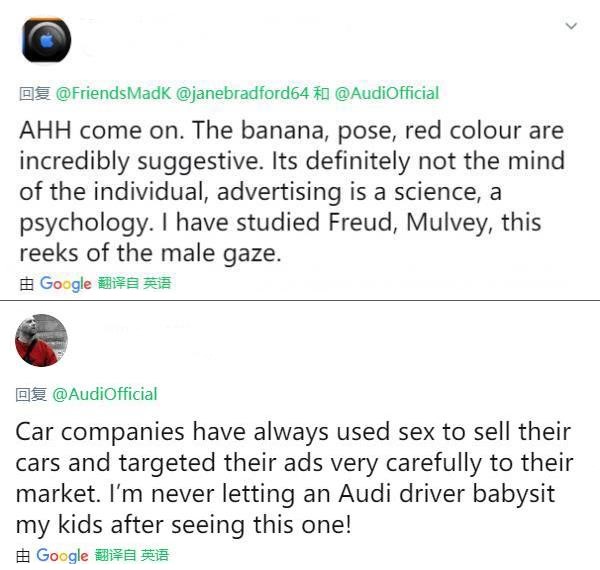Open the red-jacket user's profile avatar
Image resolution: width=600 pixels, height=570 pixels.
pyautogui.click(x=41, y=340)
